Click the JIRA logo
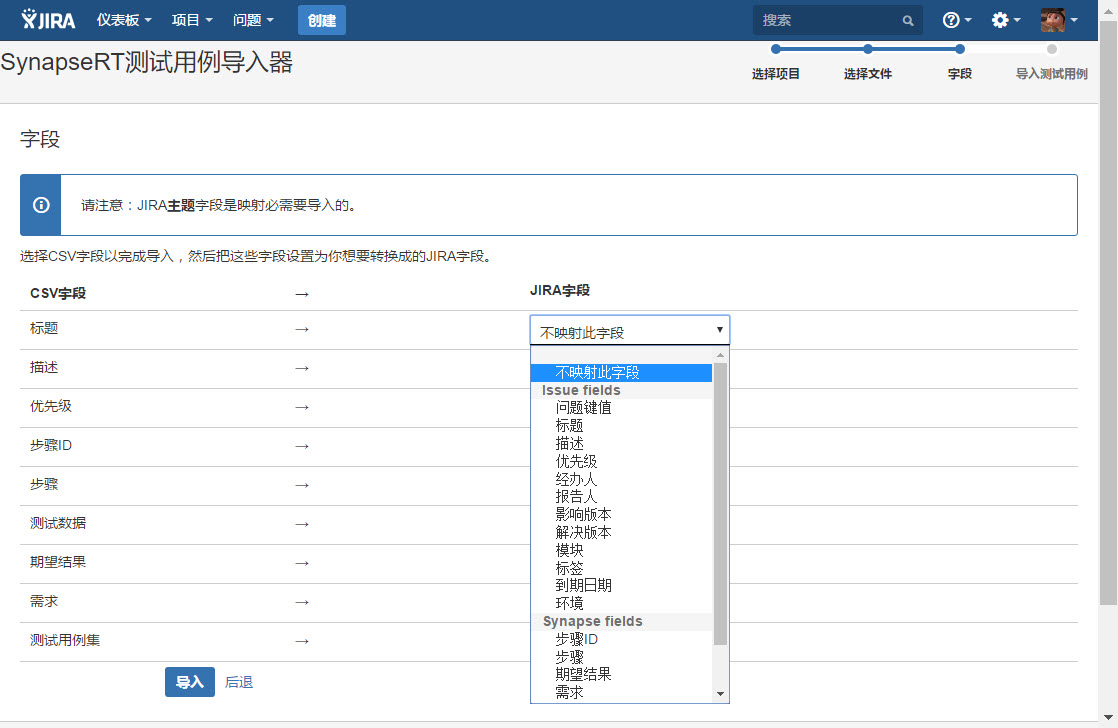 coord(48,20)
